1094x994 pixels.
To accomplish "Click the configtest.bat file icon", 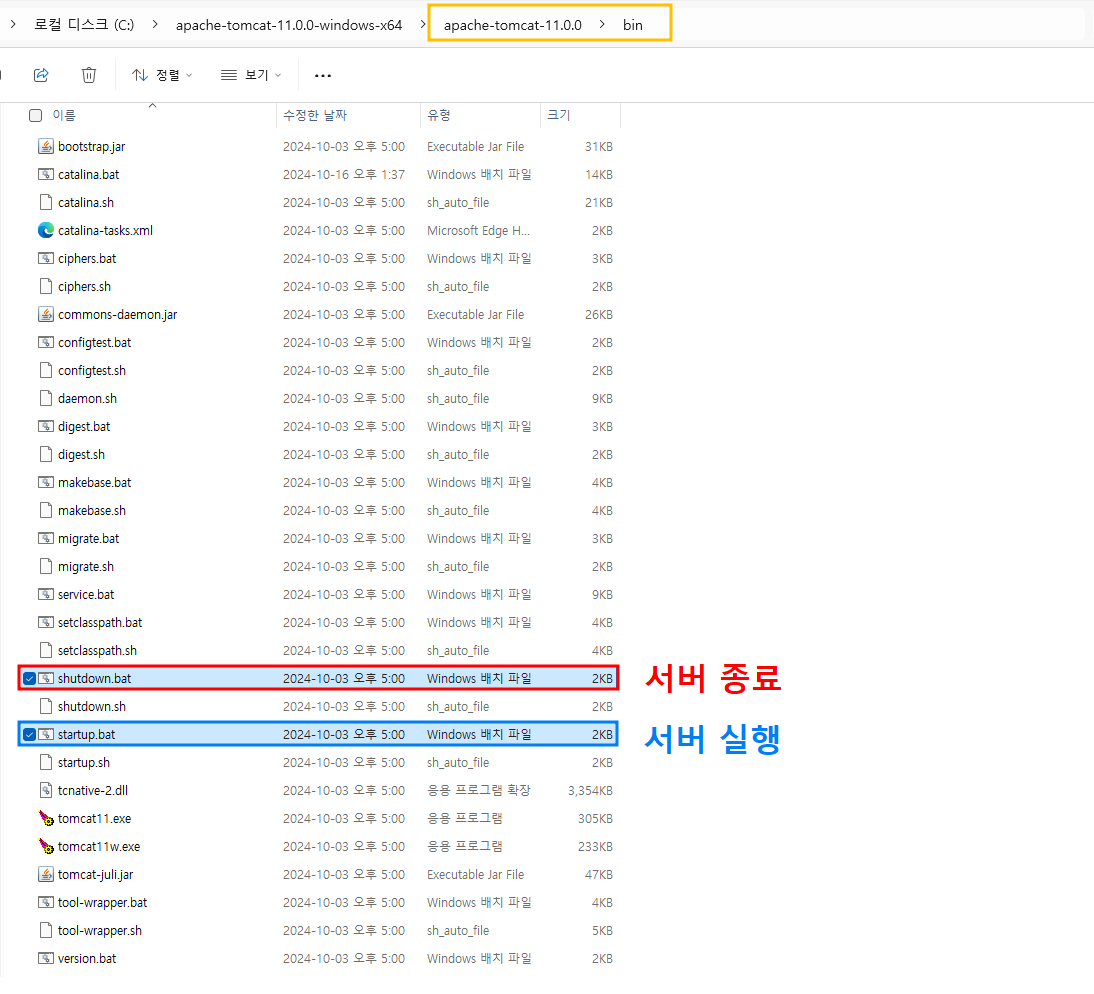I will click(x=45, y=342).
